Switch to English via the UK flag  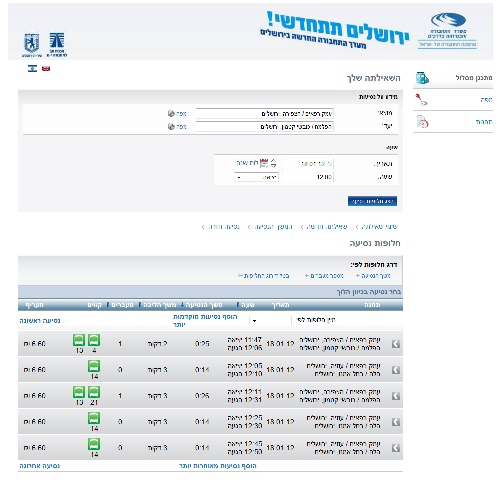click(46, 68)
